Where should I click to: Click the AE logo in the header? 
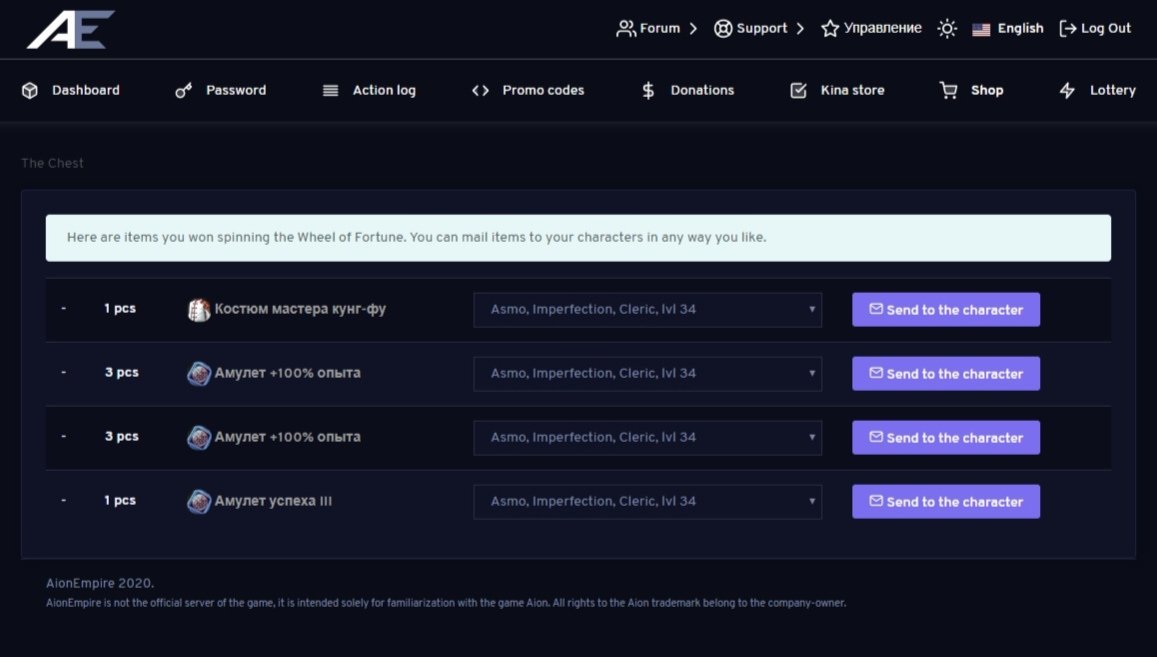70,29
